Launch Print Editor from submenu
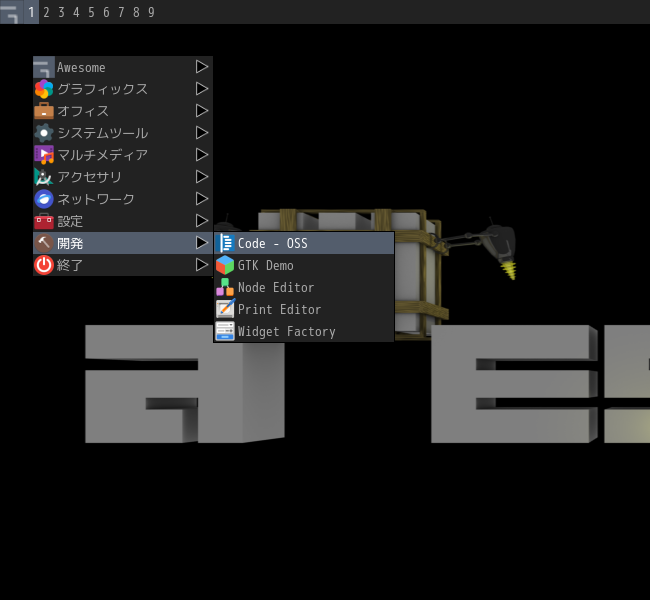This screenshot has width=650, height=600. point(304,309)
